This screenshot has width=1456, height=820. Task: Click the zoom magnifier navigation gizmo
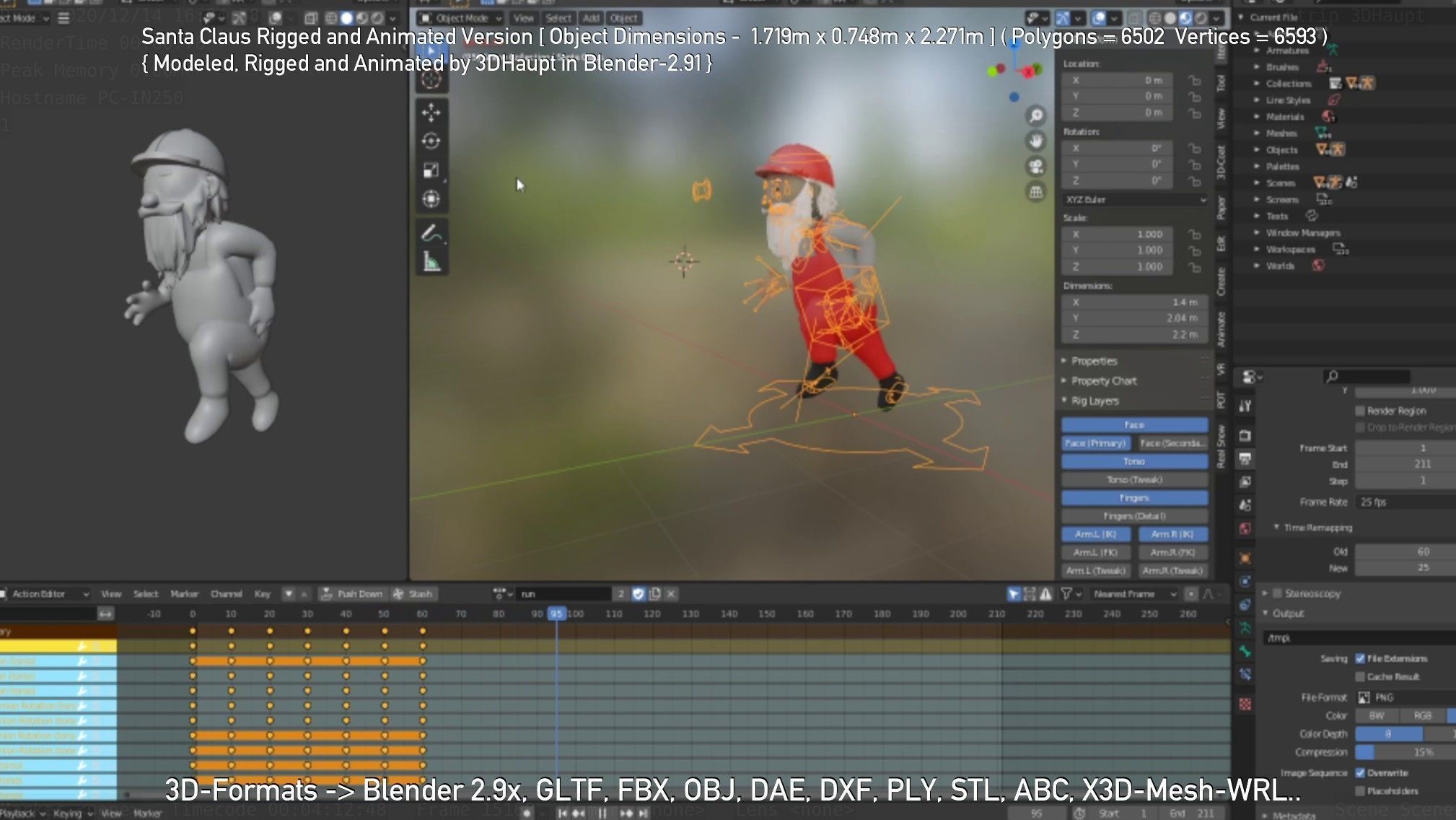(x=1036, y=115)
